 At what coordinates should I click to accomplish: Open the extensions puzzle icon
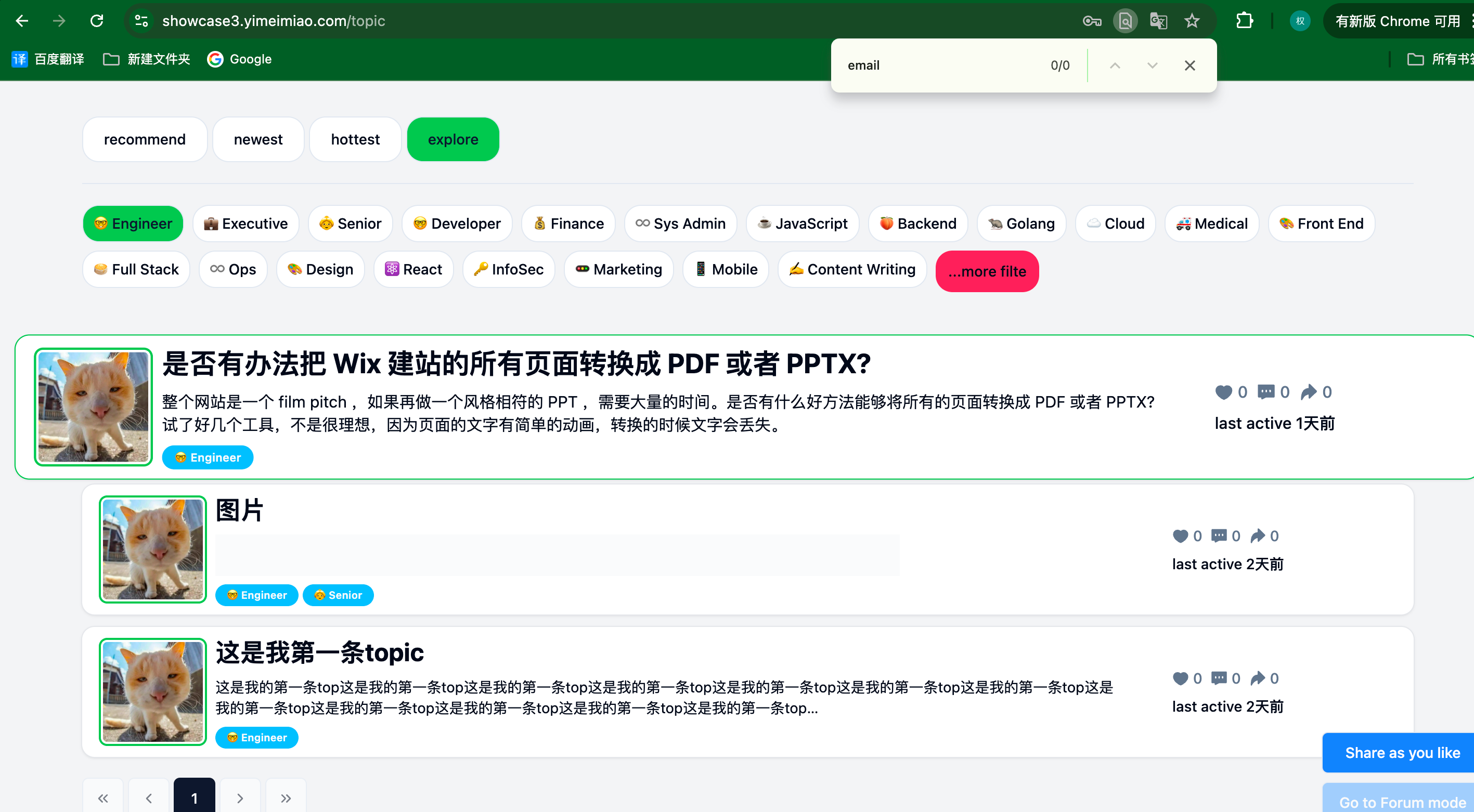point(1244,21)
